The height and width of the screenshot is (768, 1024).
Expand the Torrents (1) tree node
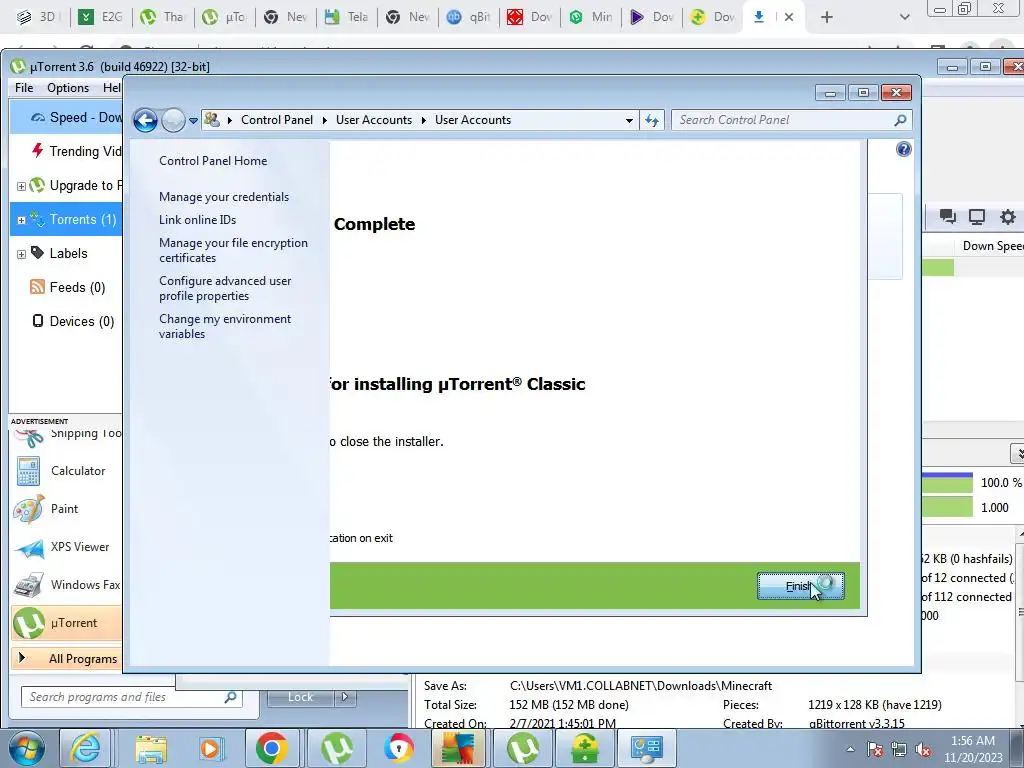[21, 220]
